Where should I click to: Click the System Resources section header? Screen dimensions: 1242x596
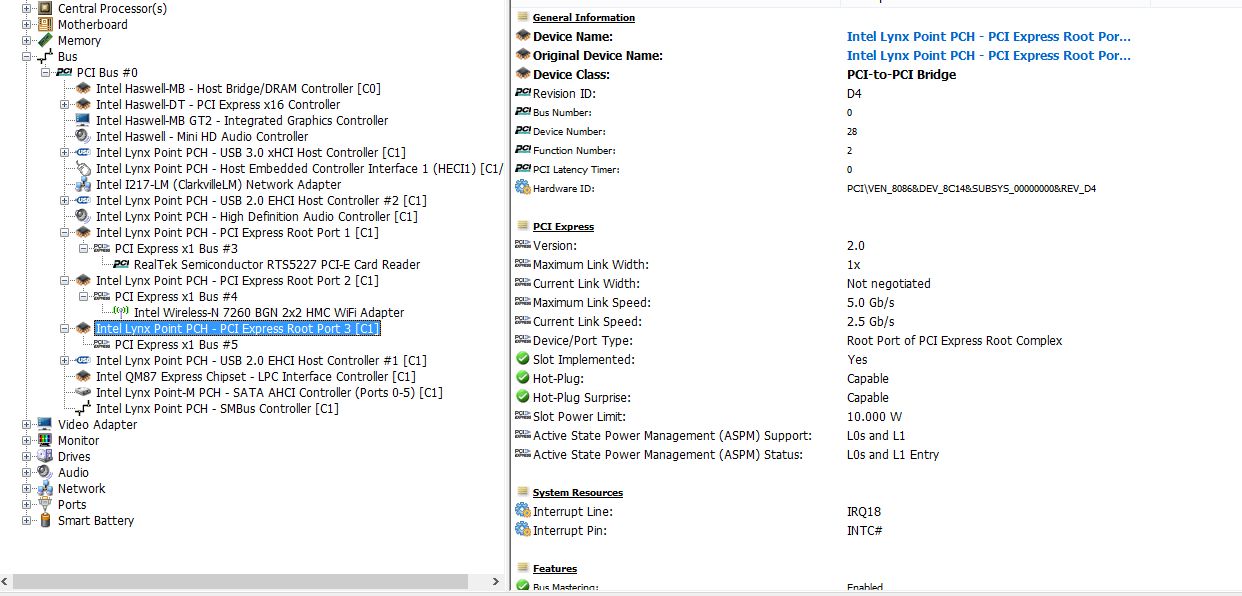pos(578,492)
